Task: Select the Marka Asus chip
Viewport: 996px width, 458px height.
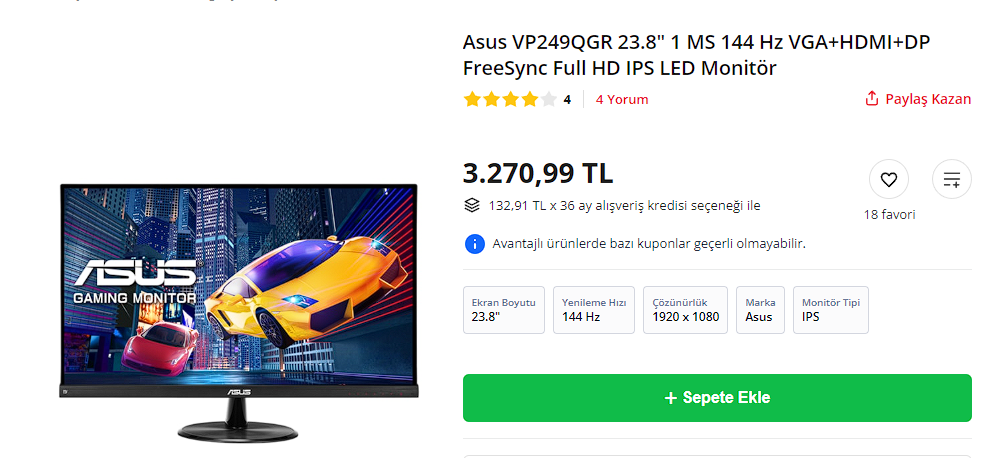Action: tap(760, 310)
